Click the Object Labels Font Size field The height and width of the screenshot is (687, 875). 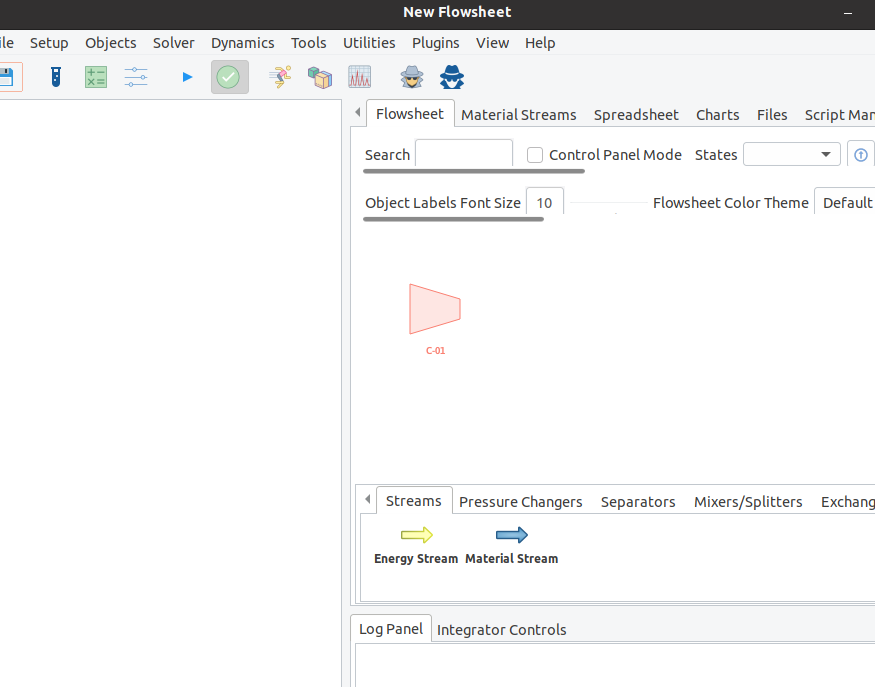(x=545, y=201)
